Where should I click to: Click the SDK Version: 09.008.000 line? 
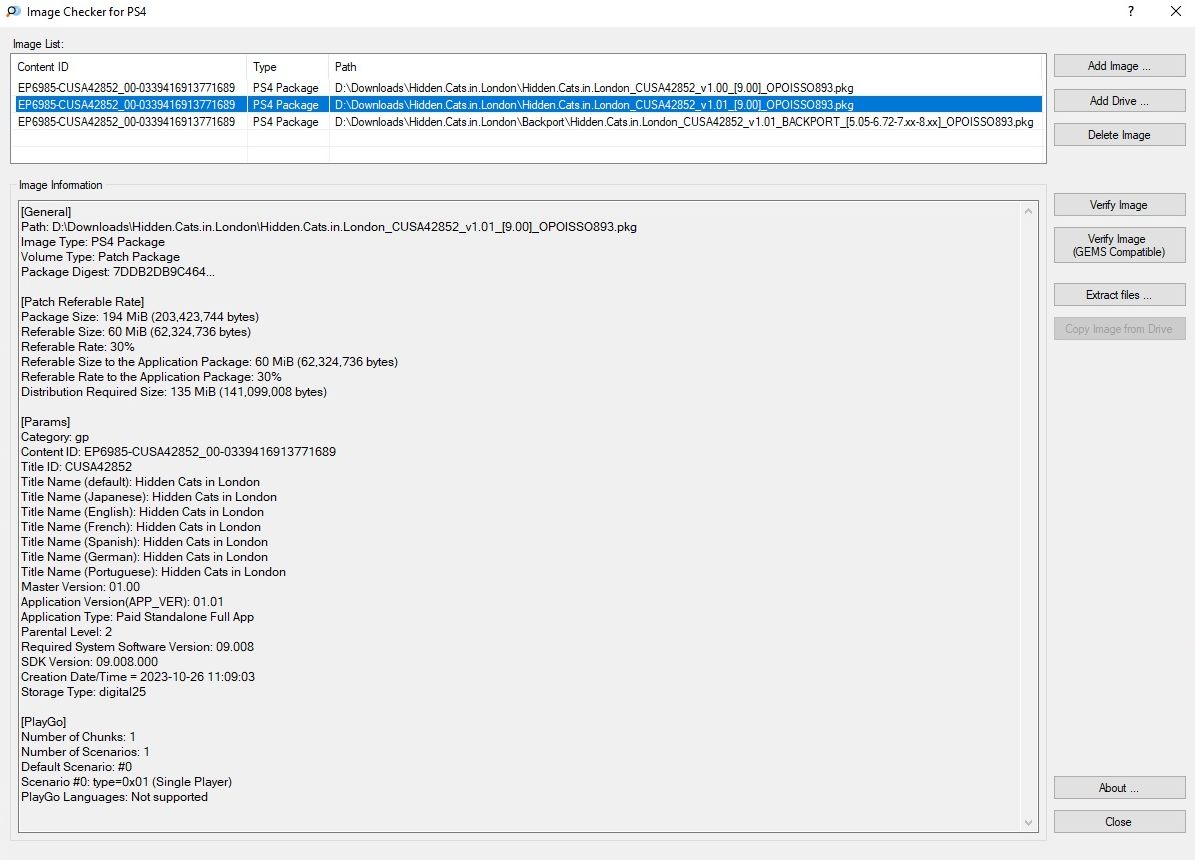(90, 662)
